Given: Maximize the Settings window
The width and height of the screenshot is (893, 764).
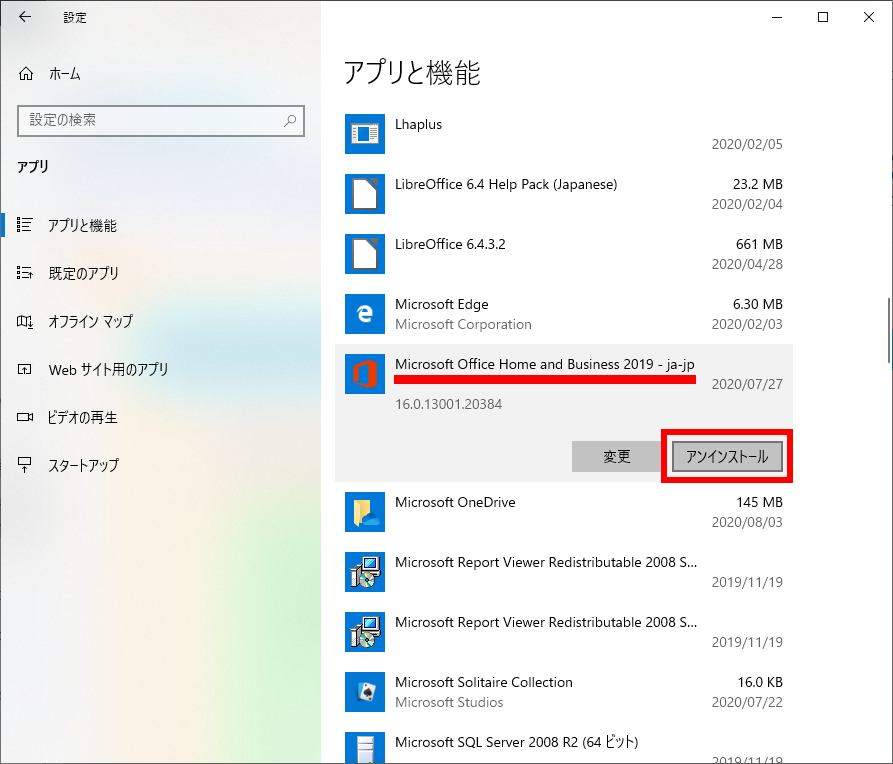Looking at the screenshot, I should 823,17.
